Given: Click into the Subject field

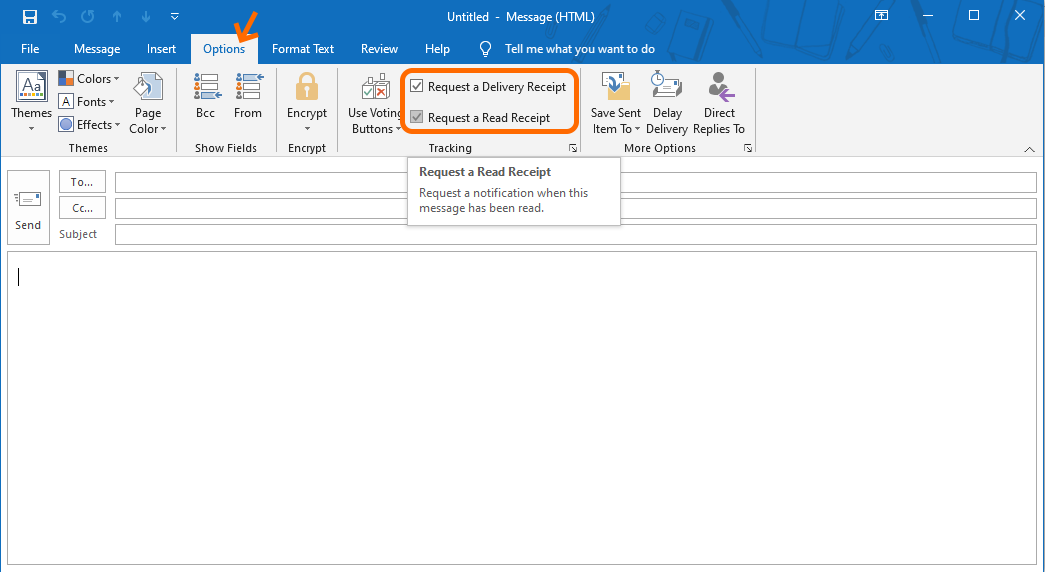Looking at the screenshot, I should [575, 234].
